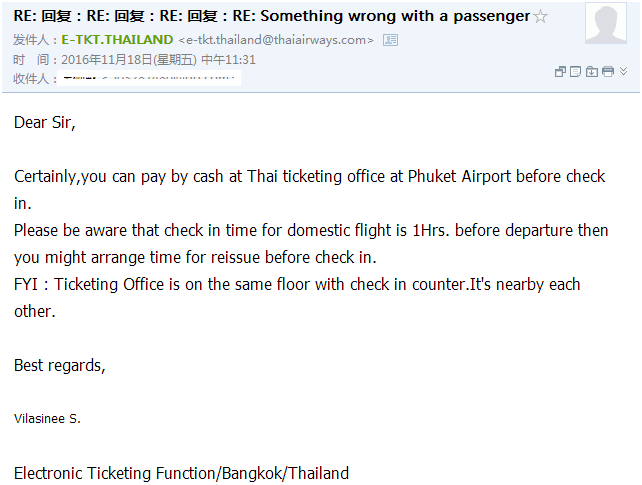Click the save/download email icon
Screen dimensions: 642x485
(592, 72)
